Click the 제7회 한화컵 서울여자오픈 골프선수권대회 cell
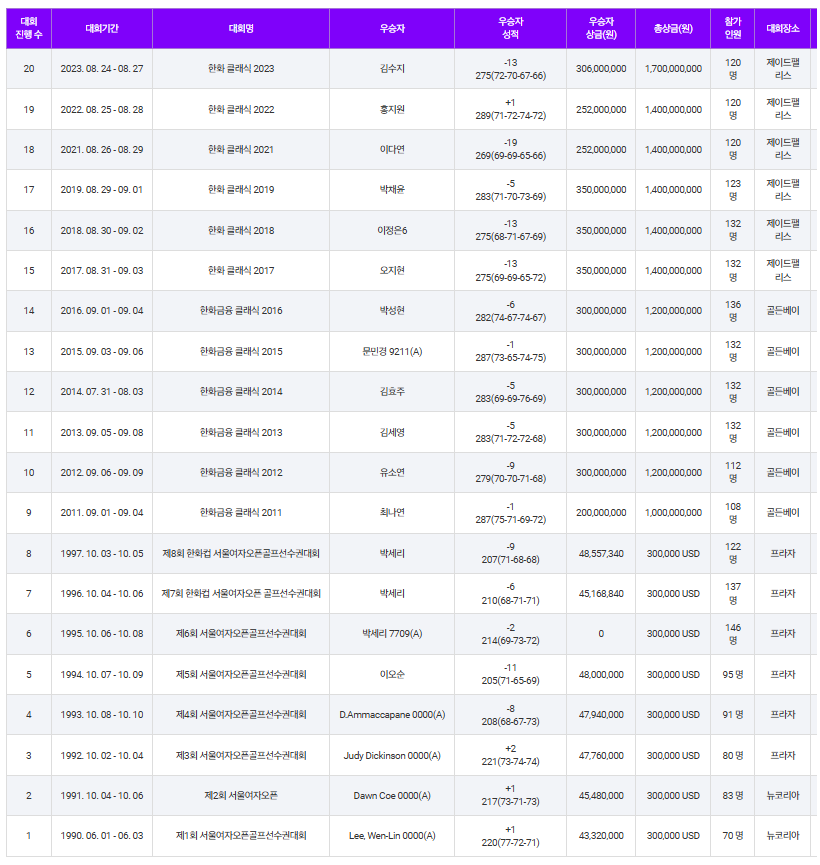The width and height of the screenshot is (820, 865). (241, 594)
